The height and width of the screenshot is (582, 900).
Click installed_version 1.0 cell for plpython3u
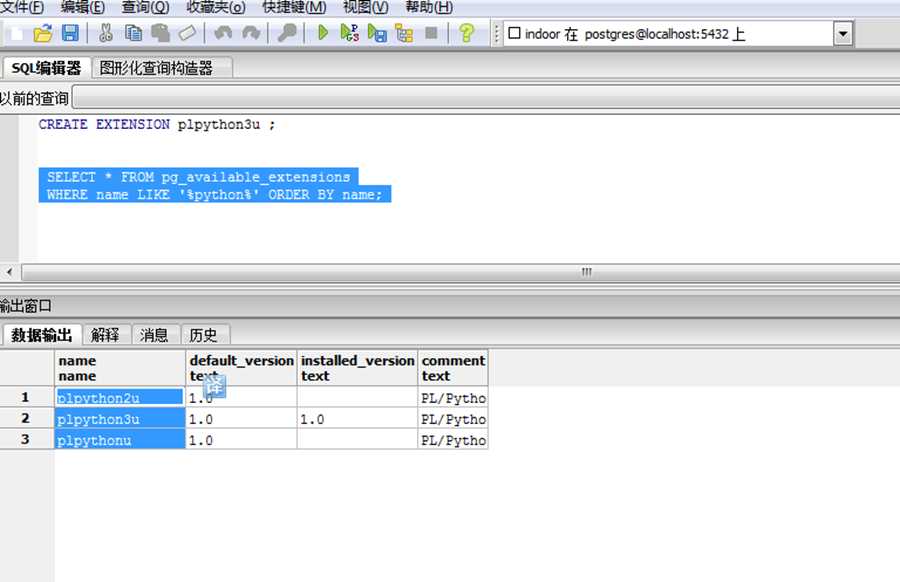[357, 418]
